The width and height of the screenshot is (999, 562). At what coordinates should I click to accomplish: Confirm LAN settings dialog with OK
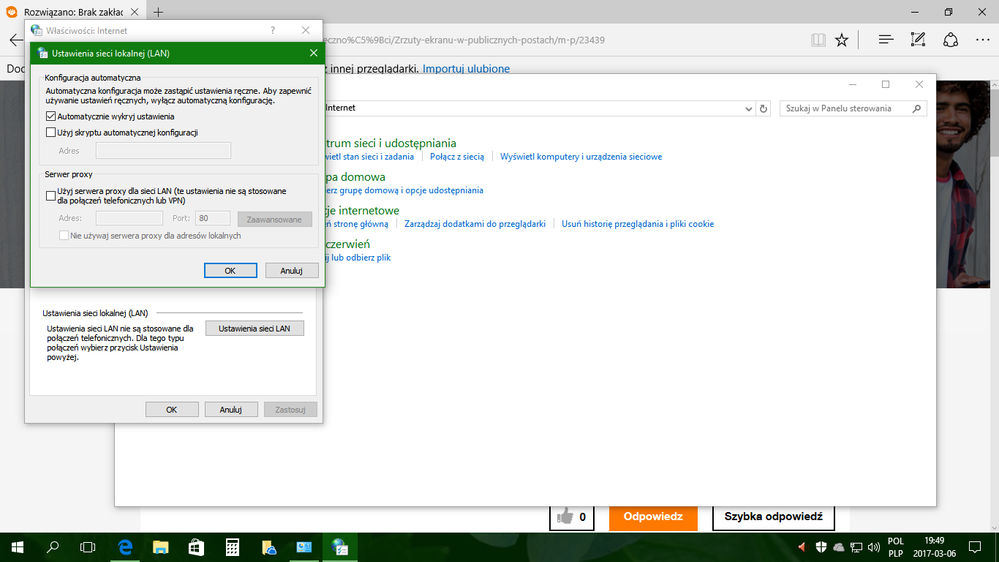tap(231, 271)
